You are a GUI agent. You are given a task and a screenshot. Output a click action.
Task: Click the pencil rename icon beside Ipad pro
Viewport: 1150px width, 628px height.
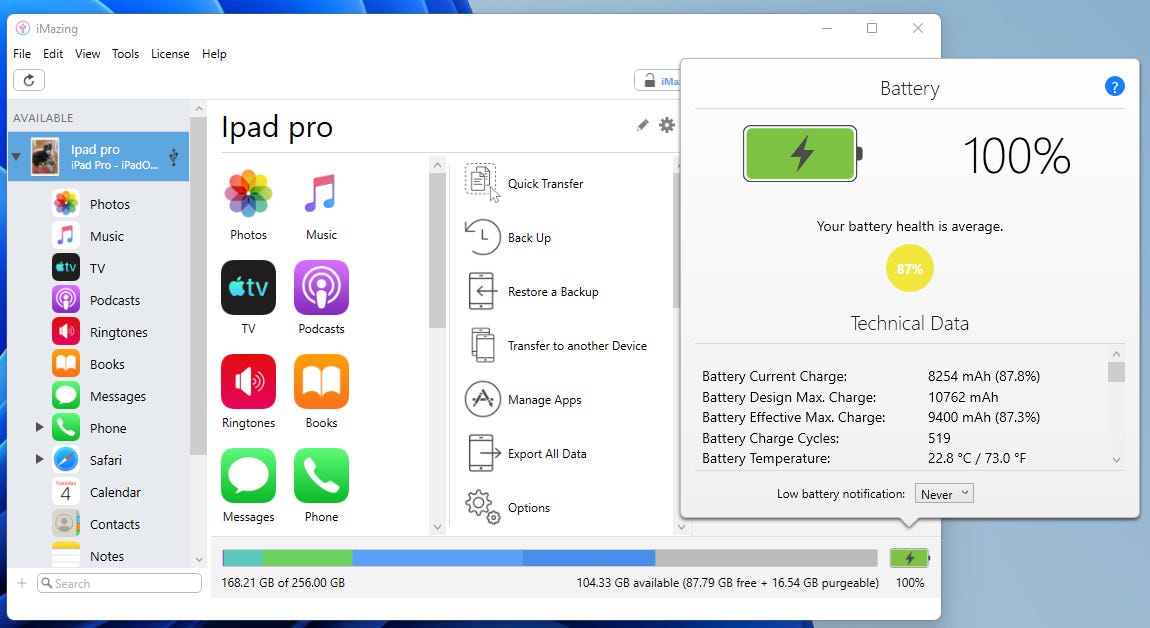pos(642,125)
